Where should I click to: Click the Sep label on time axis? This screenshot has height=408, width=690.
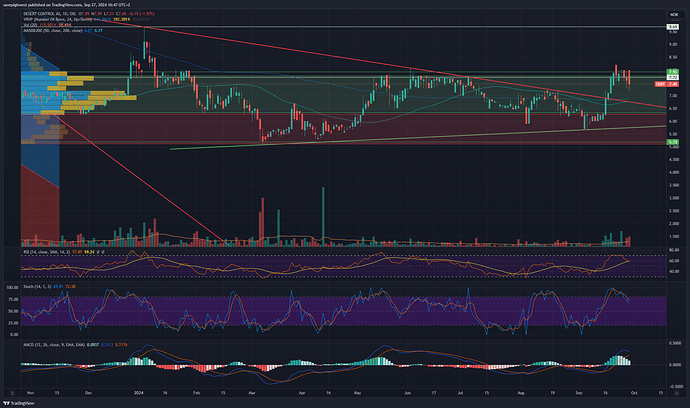tap(579, 393)
